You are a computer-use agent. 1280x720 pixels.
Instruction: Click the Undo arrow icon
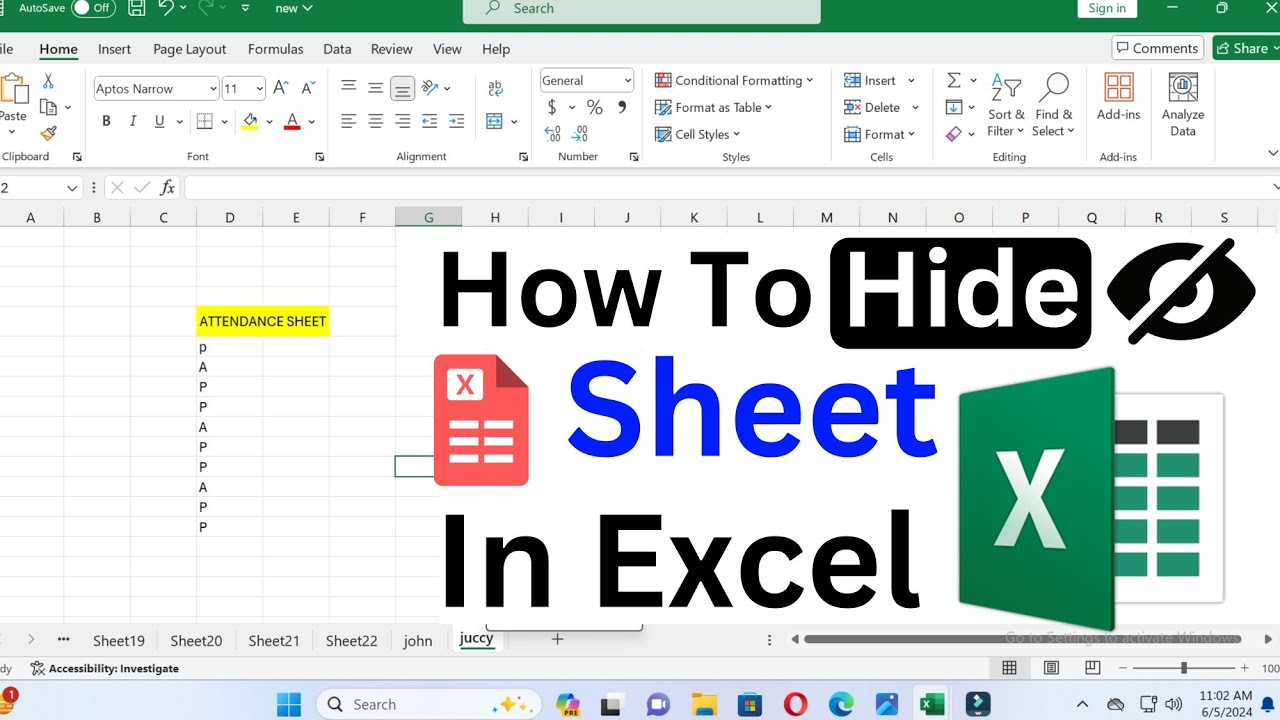[x=166, y=8]
